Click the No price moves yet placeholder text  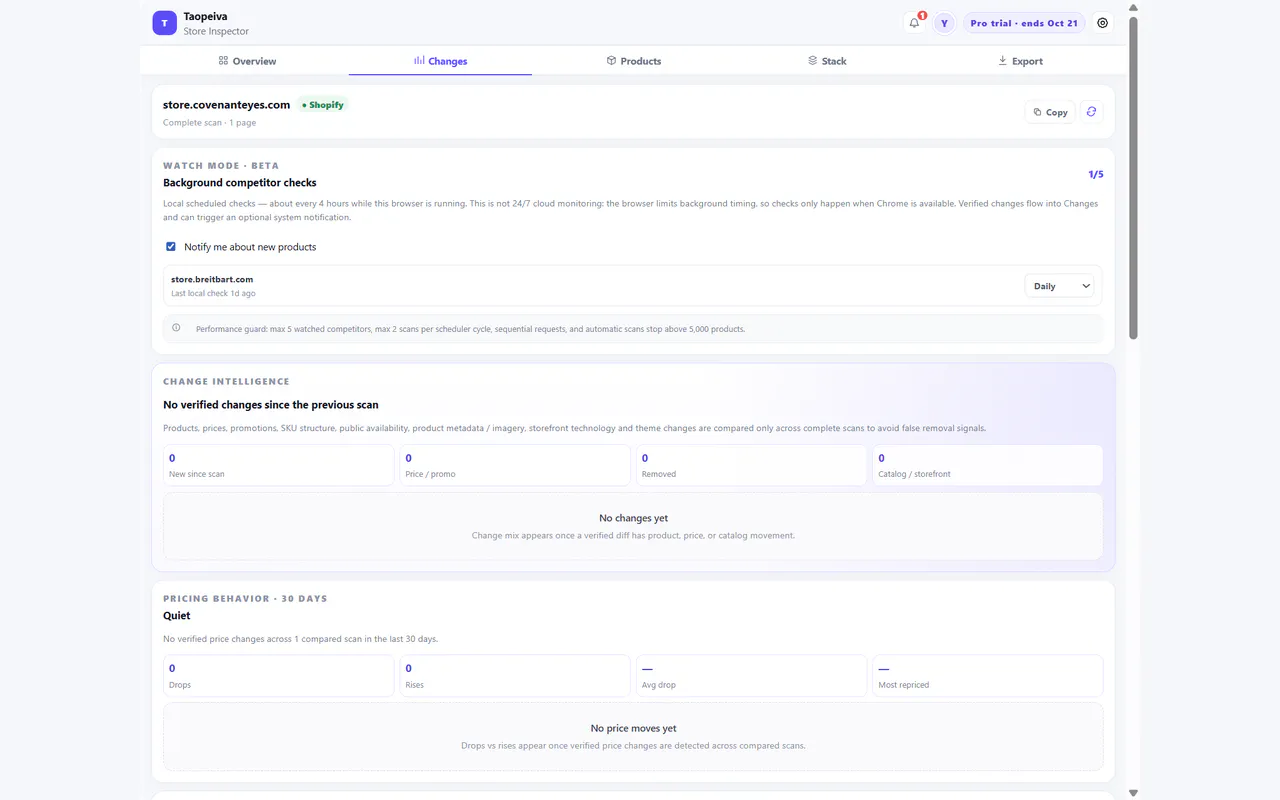633,728
